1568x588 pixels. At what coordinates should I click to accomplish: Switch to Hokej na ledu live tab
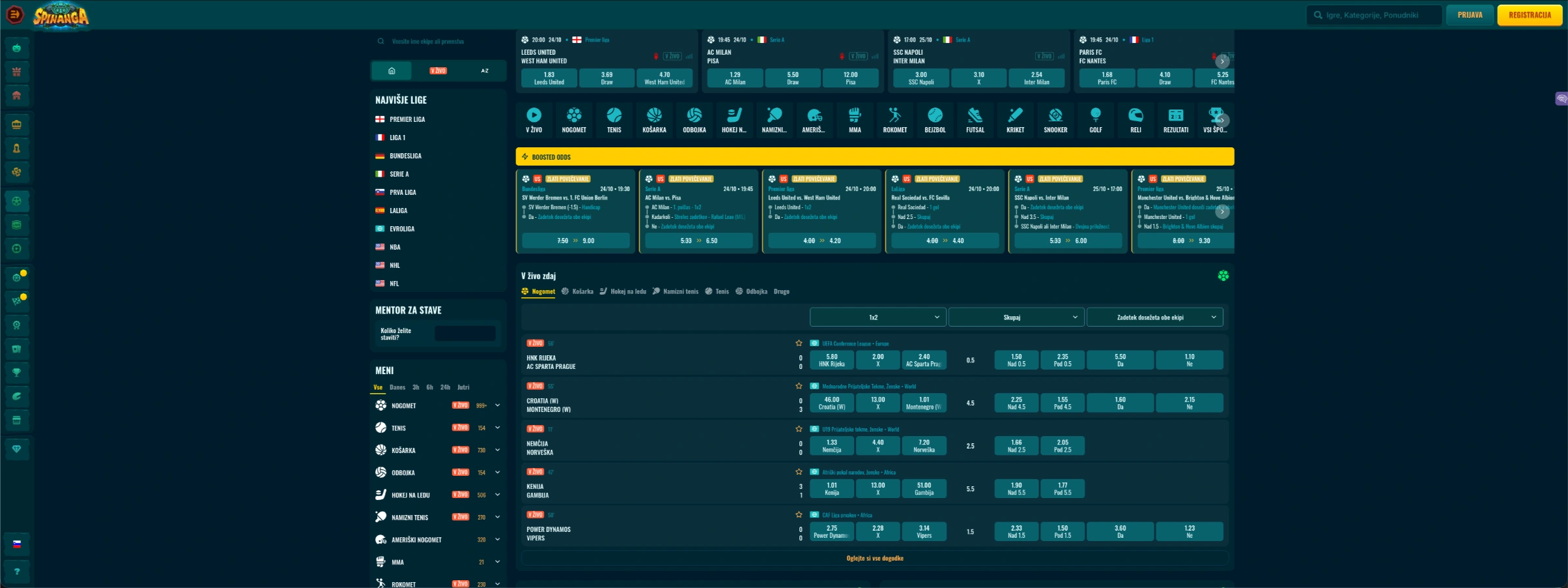point(623,291)
